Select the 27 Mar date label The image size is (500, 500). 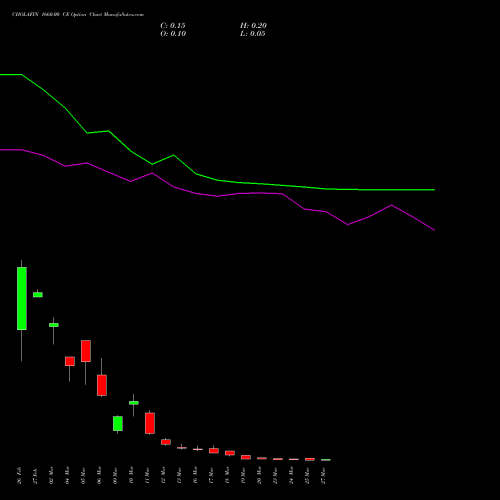click(x=323, y=475)
